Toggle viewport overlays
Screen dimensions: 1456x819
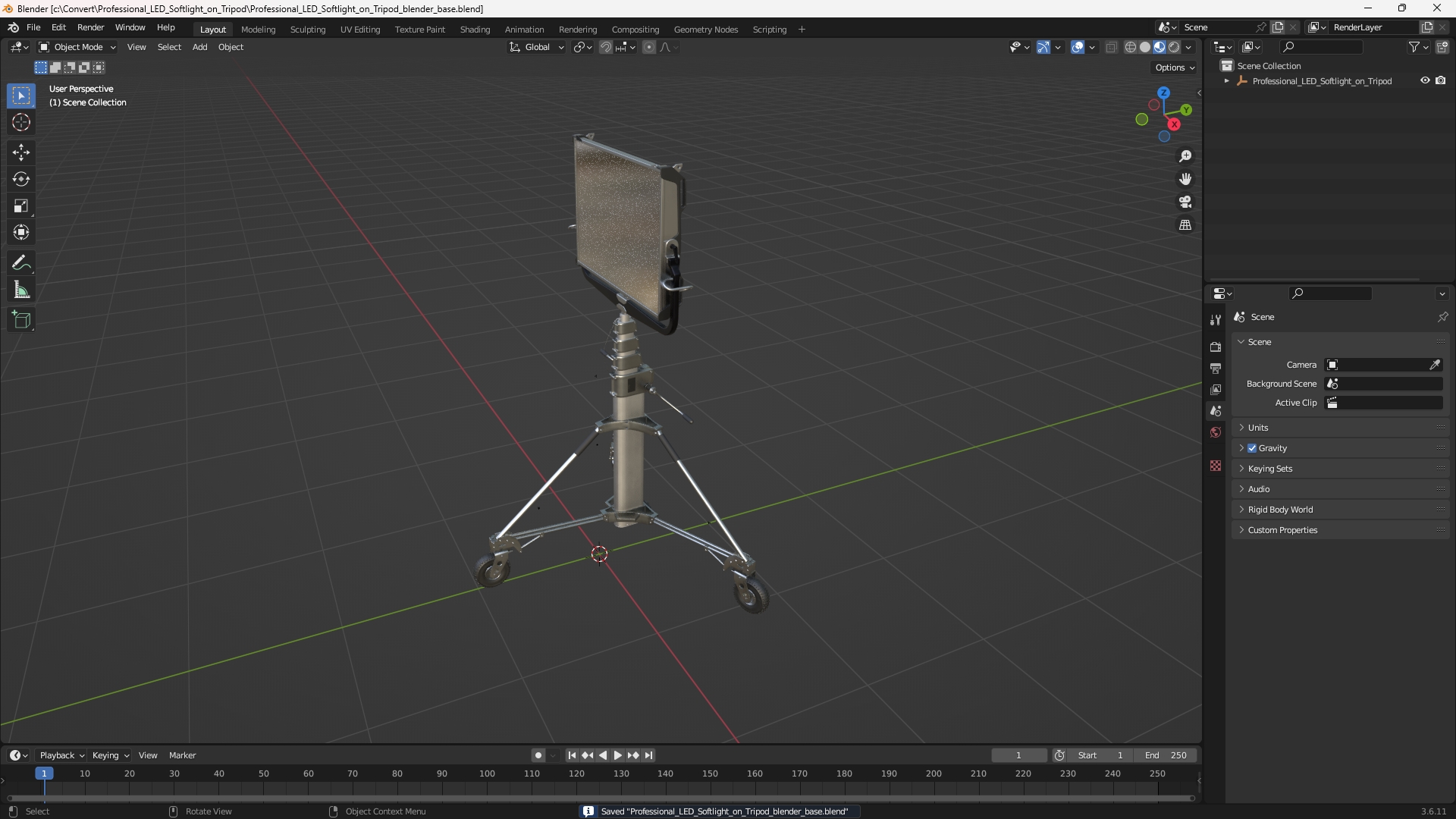coord(1078,47)
